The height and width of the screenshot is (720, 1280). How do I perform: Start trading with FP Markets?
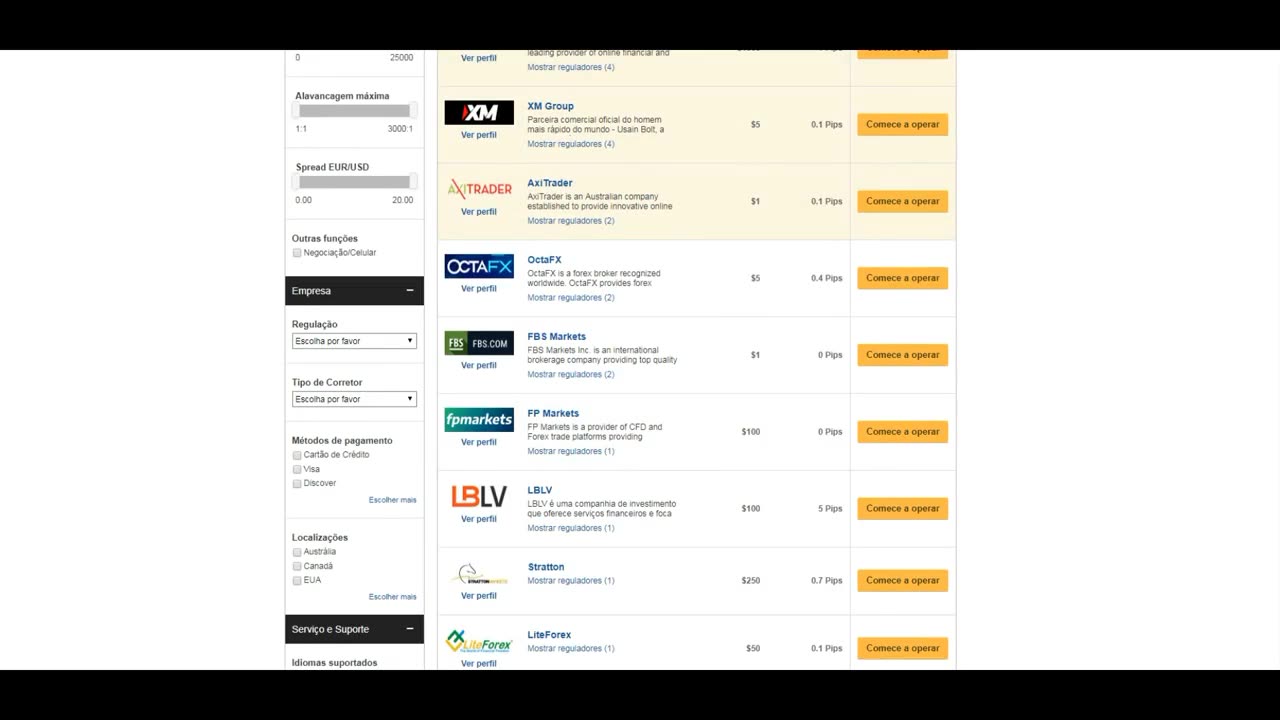pos(902,432)
